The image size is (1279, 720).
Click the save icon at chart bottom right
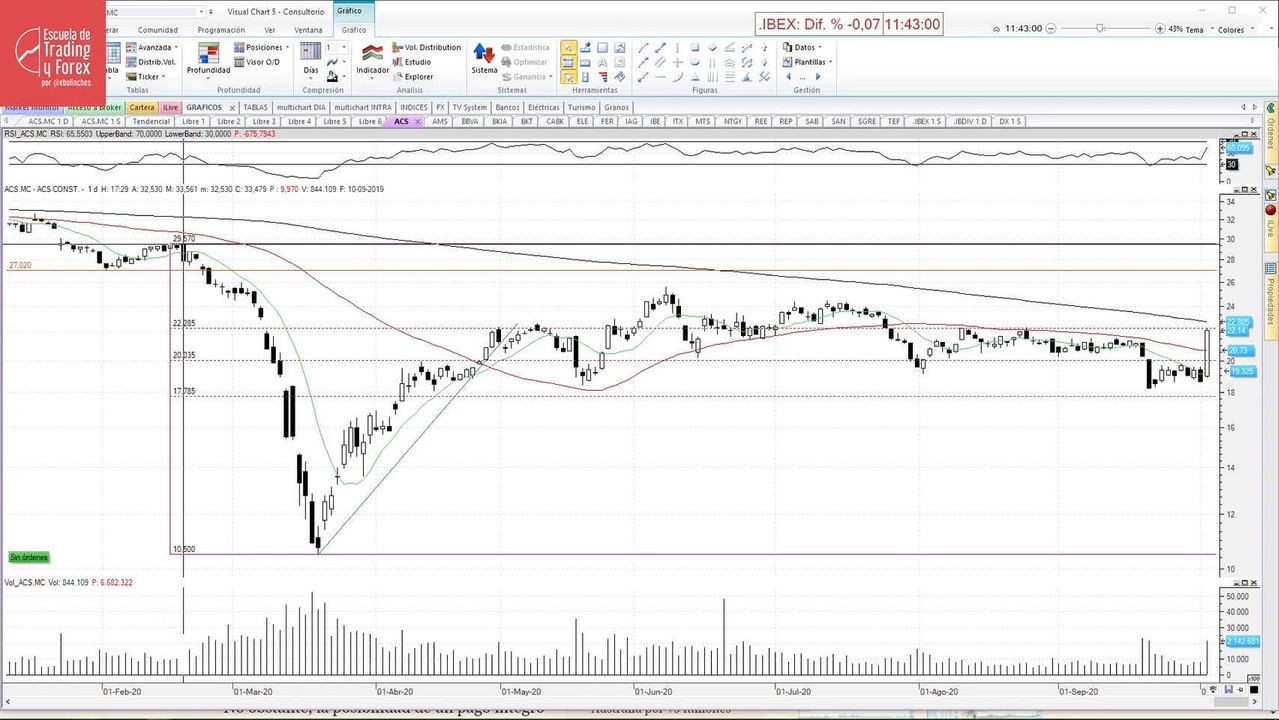point(1227,689)
